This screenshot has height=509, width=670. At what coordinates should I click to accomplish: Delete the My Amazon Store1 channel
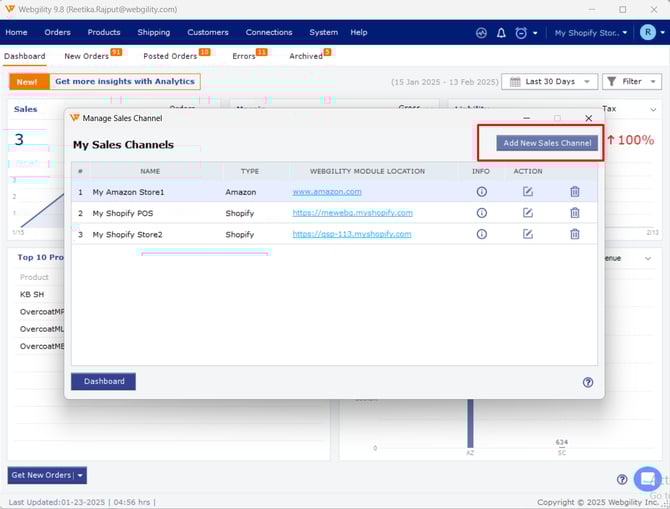point(574,191)
